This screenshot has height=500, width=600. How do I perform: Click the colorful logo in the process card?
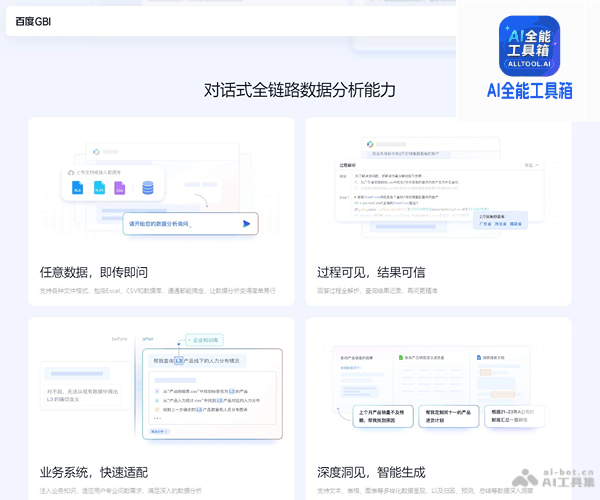pyautogui.click(x=370, y=144)
